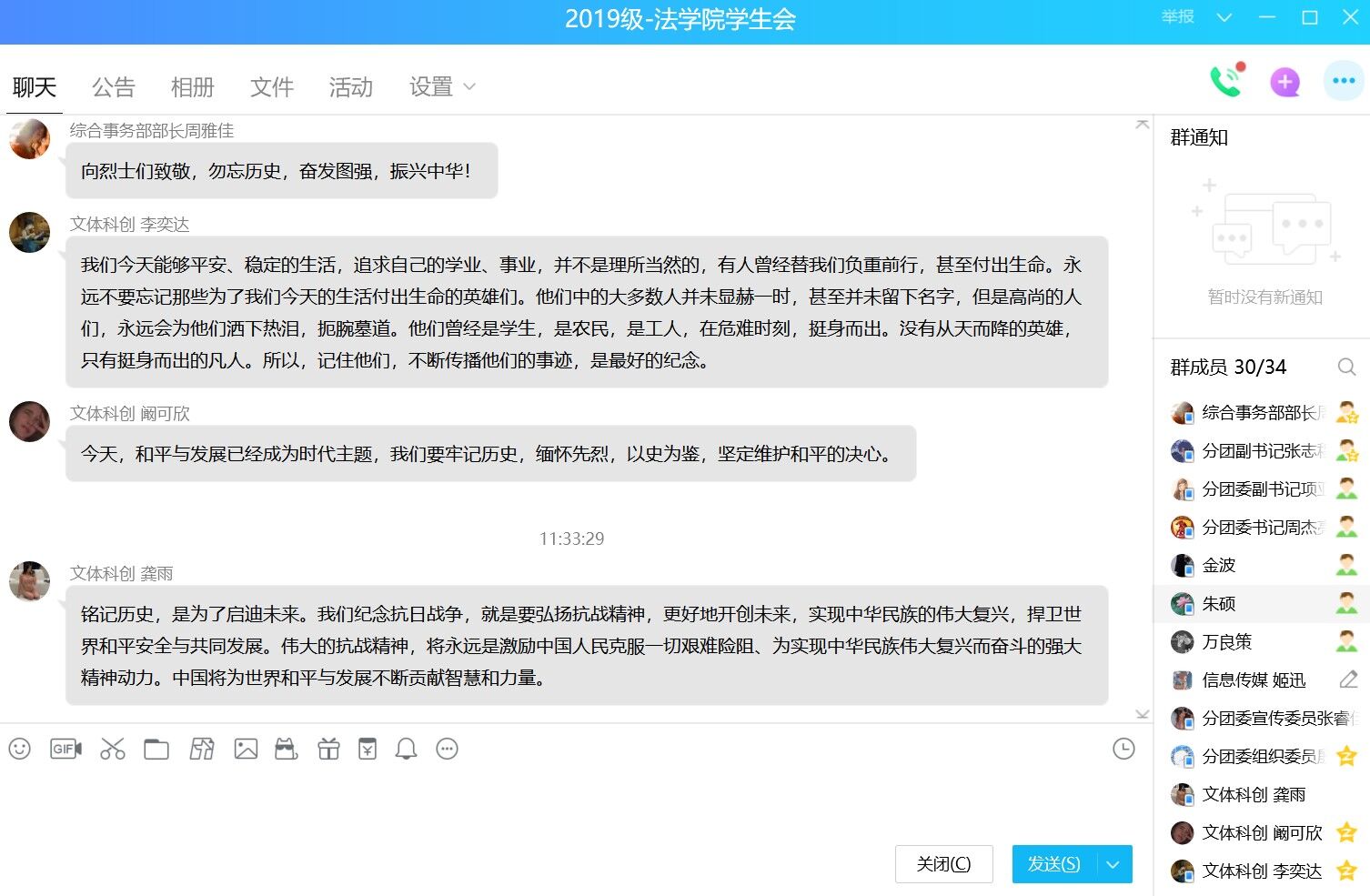Open the purple plus bubble icon
The image size is (1370, 896).
pyautogui.click(x=1284, y=81)
